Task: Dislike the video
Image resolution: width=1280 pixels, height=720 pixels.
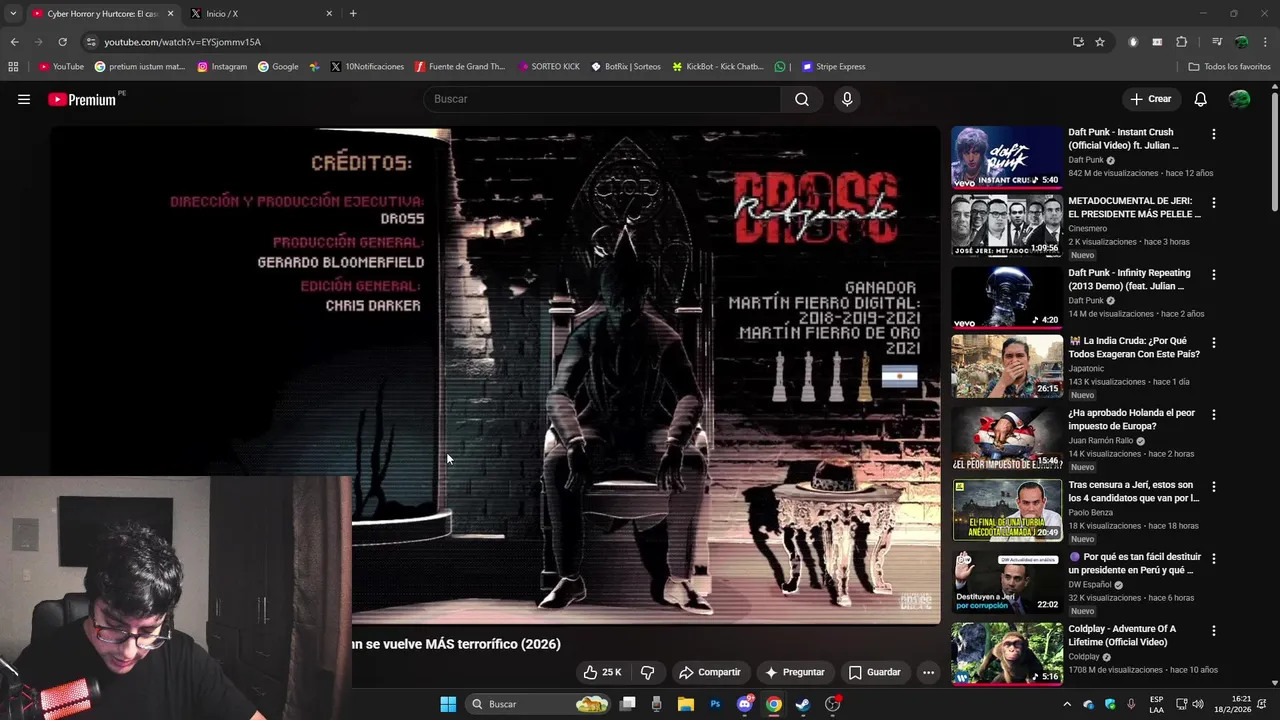Action: [x=647, y=672]
